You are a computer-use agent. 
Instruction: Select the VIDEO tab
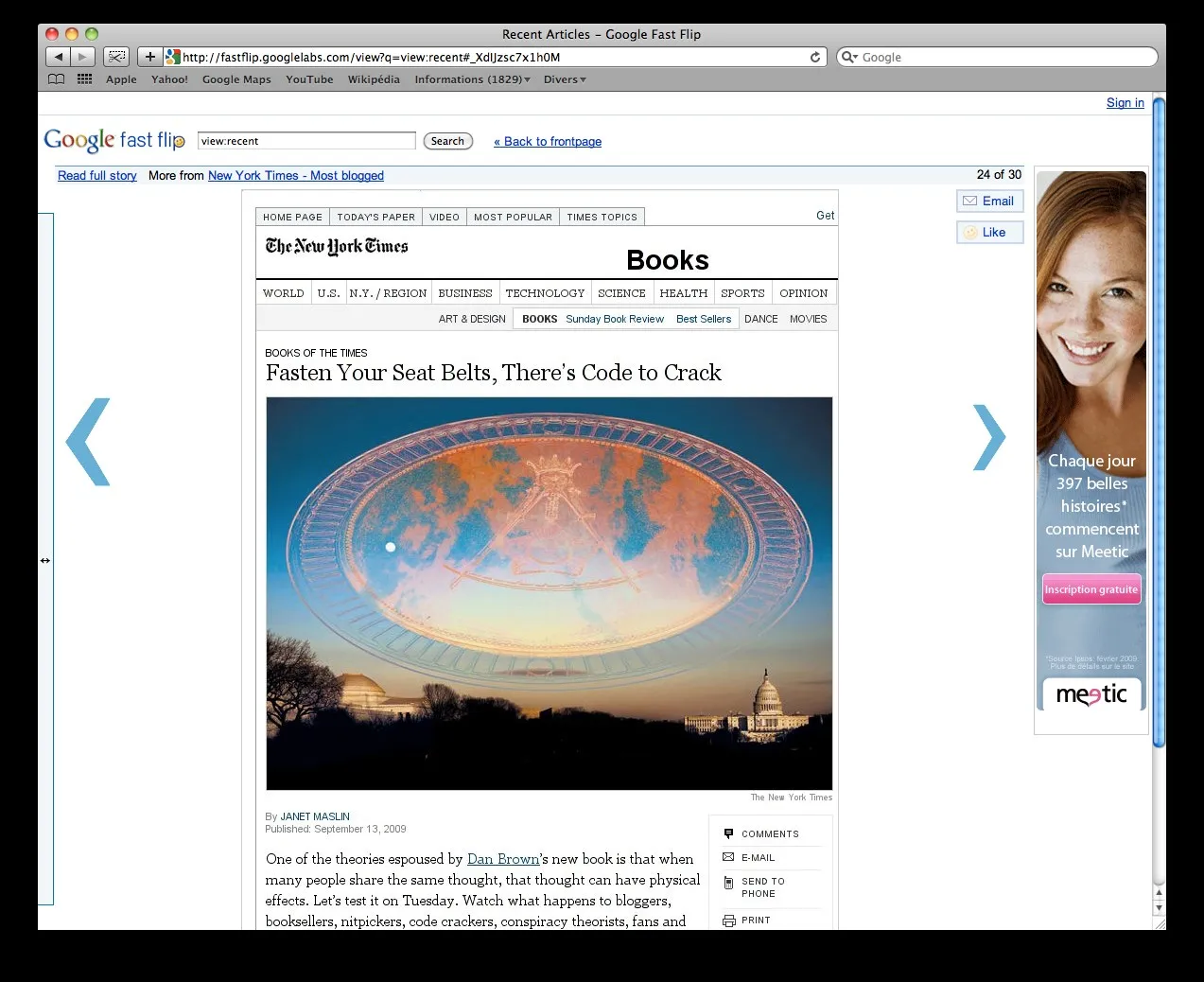tap(445, 217)
